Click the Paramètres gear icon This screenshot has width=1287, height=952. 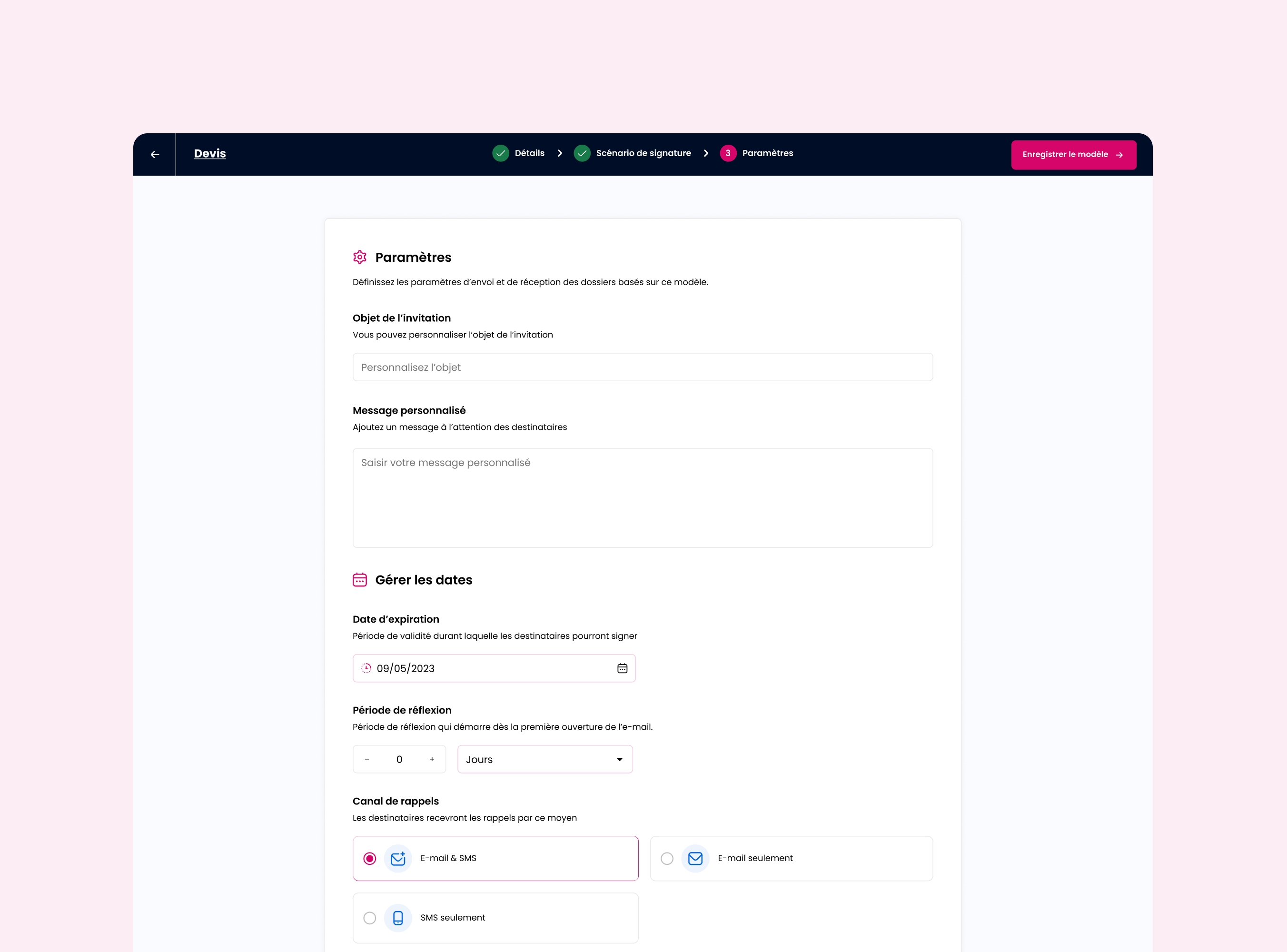[x=359, y=257]
